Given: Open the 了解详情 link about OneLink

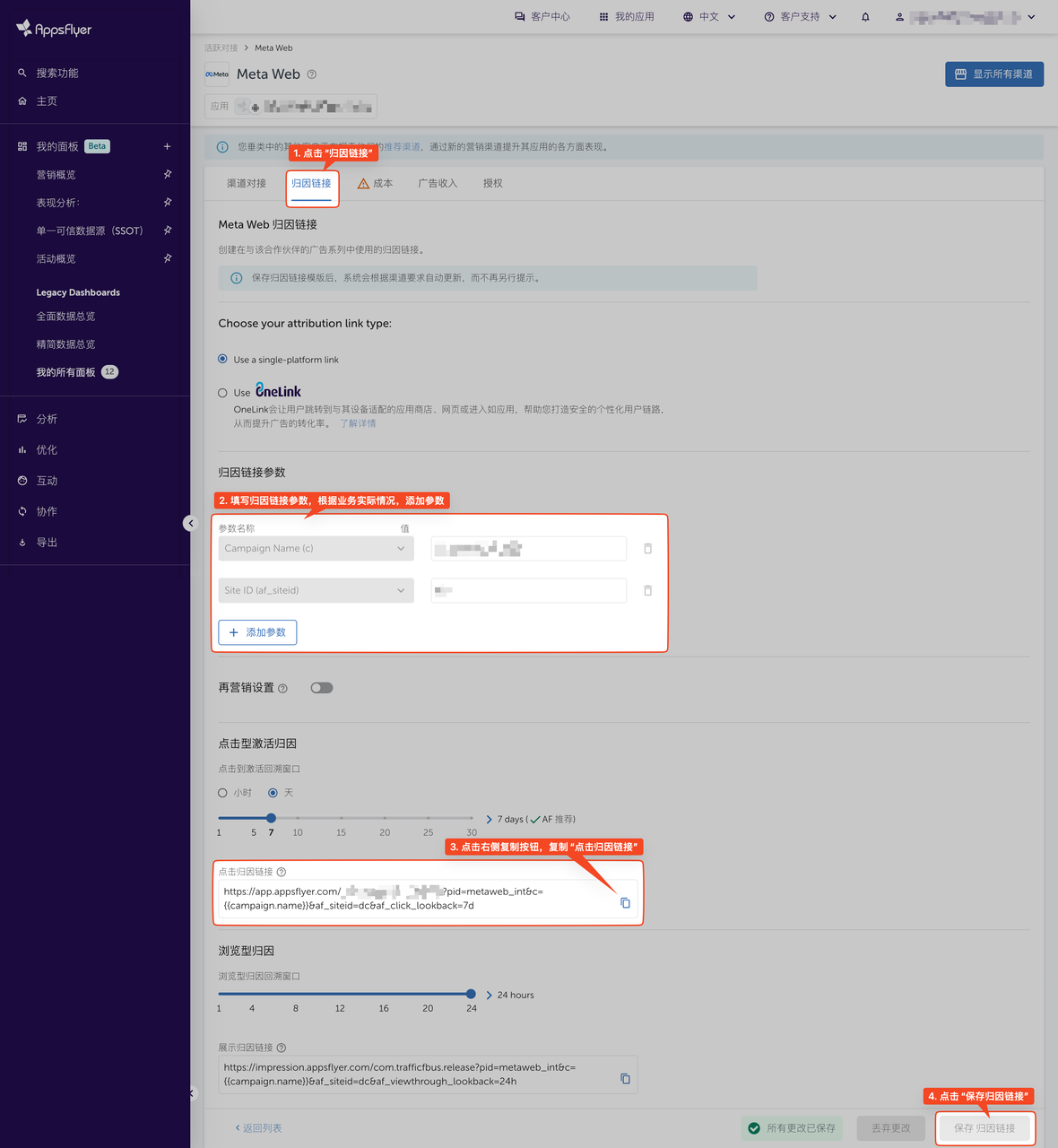Looking at the screenshot, I should coord(357,422).
